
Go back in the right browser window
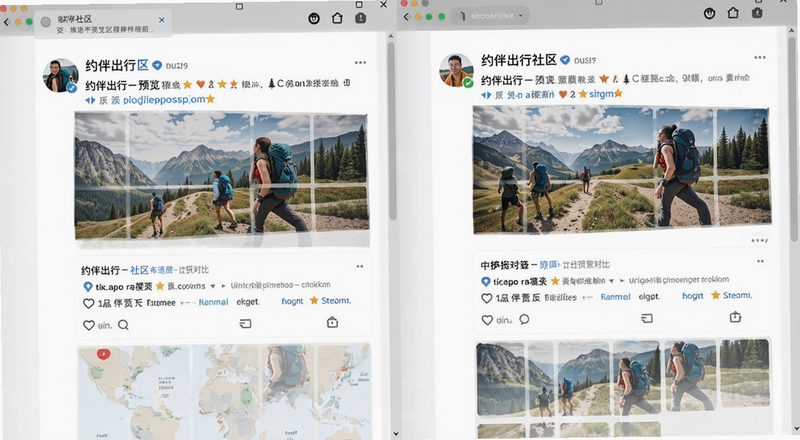pos(407,17)
